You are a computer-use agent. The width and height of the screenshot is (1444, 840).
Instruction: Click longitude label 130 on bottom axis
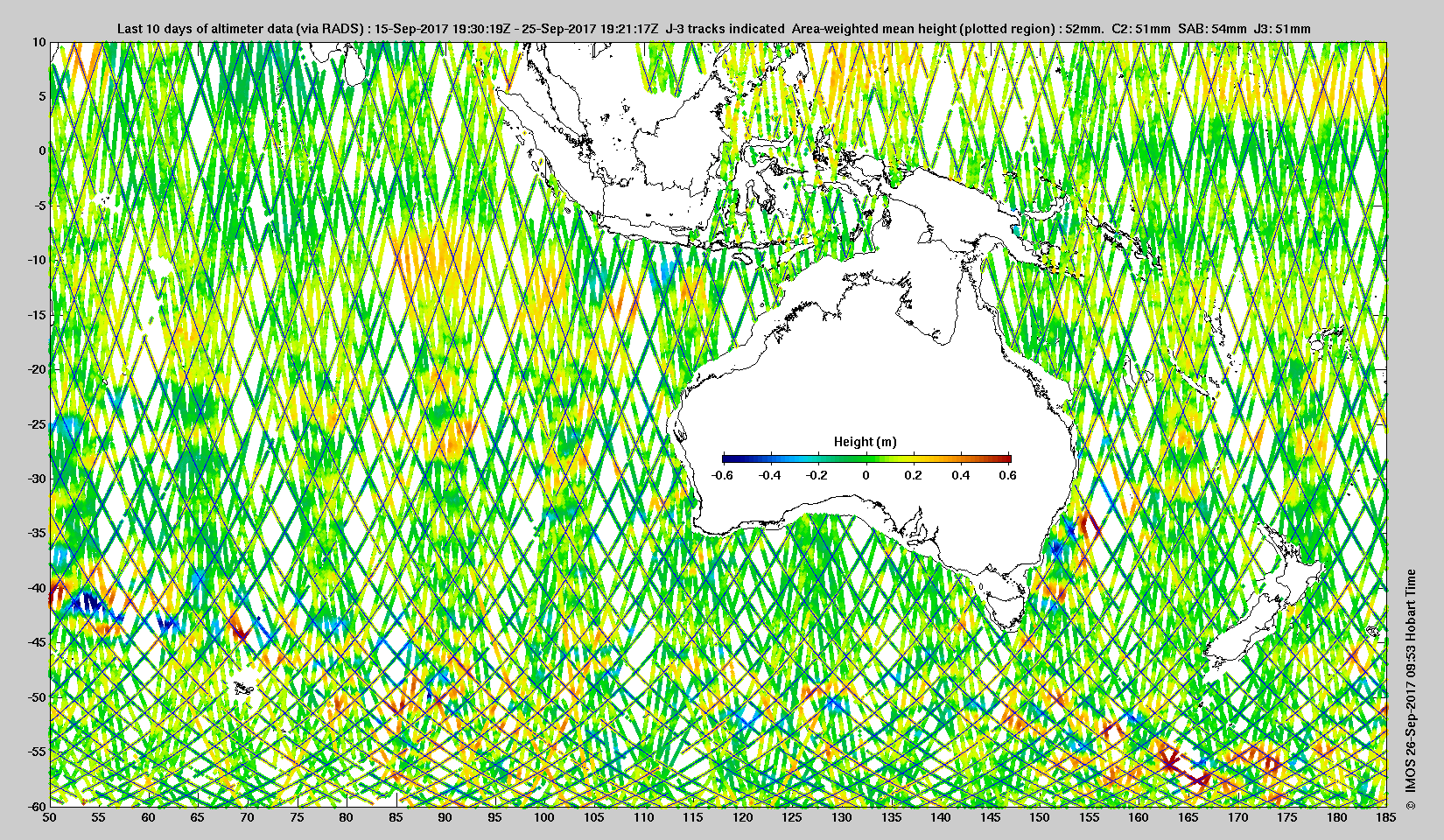click(x=842, y=817)
